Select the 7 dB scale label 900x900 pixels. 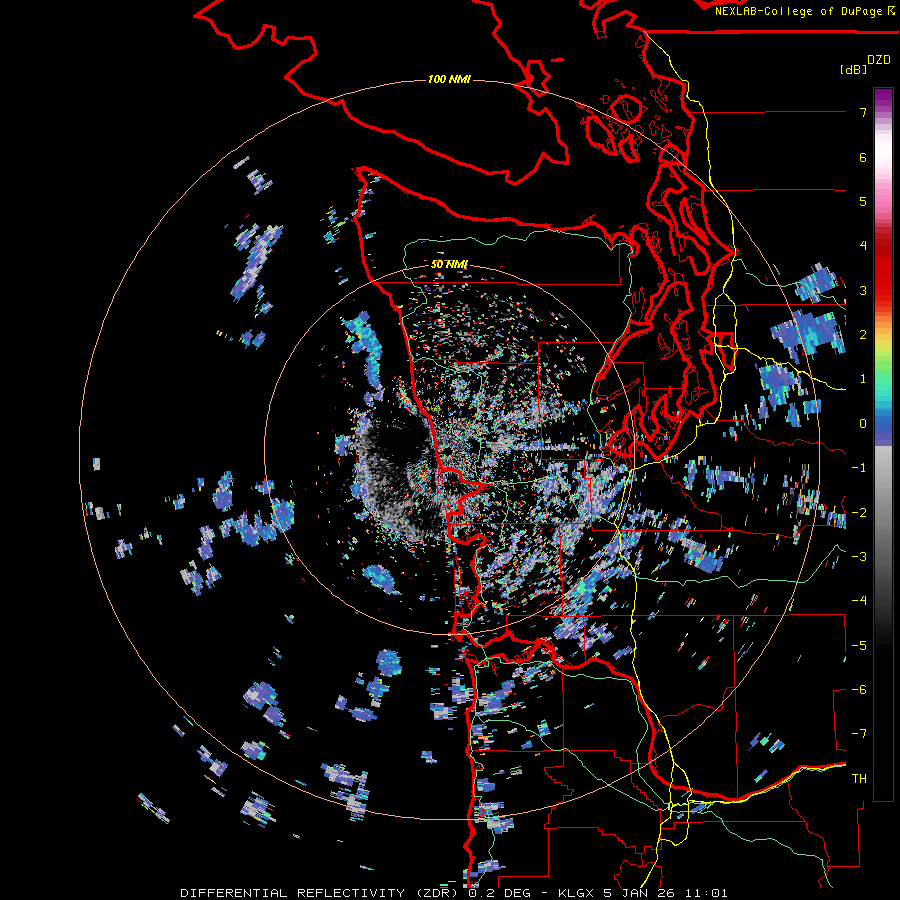tap(863, 112)
